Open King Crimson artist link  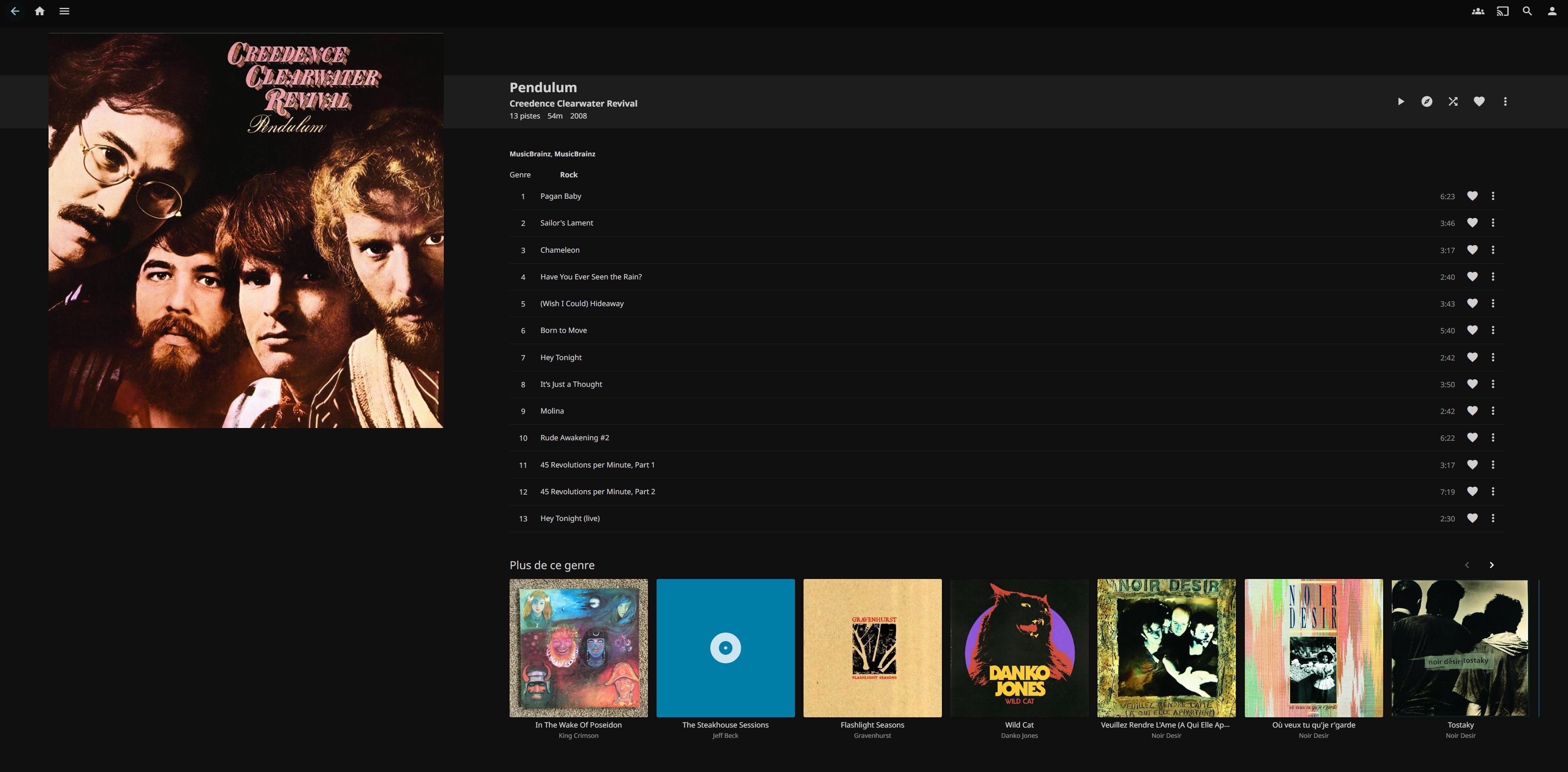tap(578, 735)
